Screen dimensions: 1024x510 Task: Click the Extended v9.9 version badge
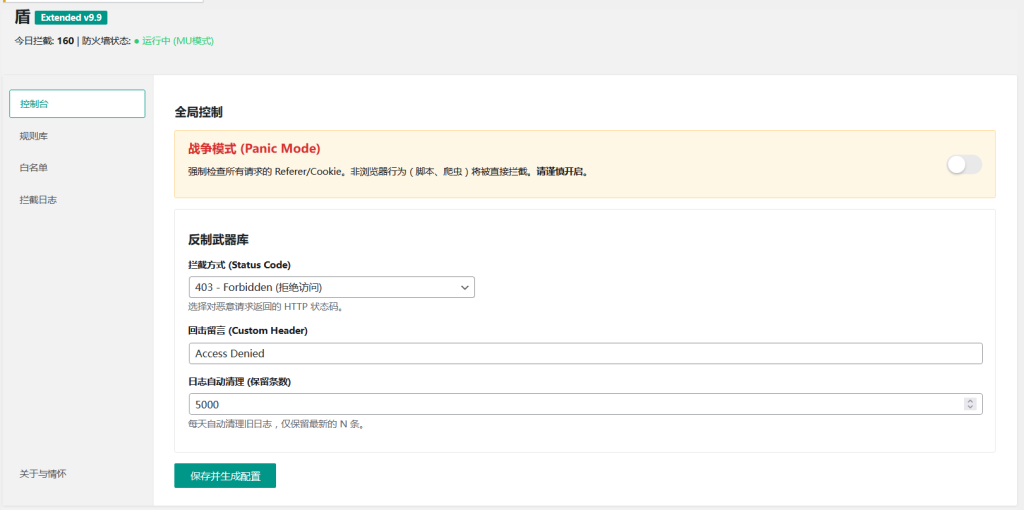click(71, 17)
